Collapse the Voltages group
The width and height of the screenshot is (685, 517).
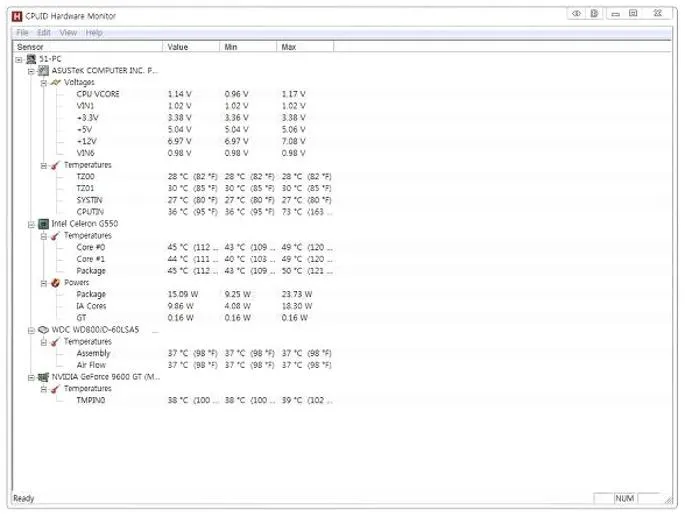(x=43, y=83)
